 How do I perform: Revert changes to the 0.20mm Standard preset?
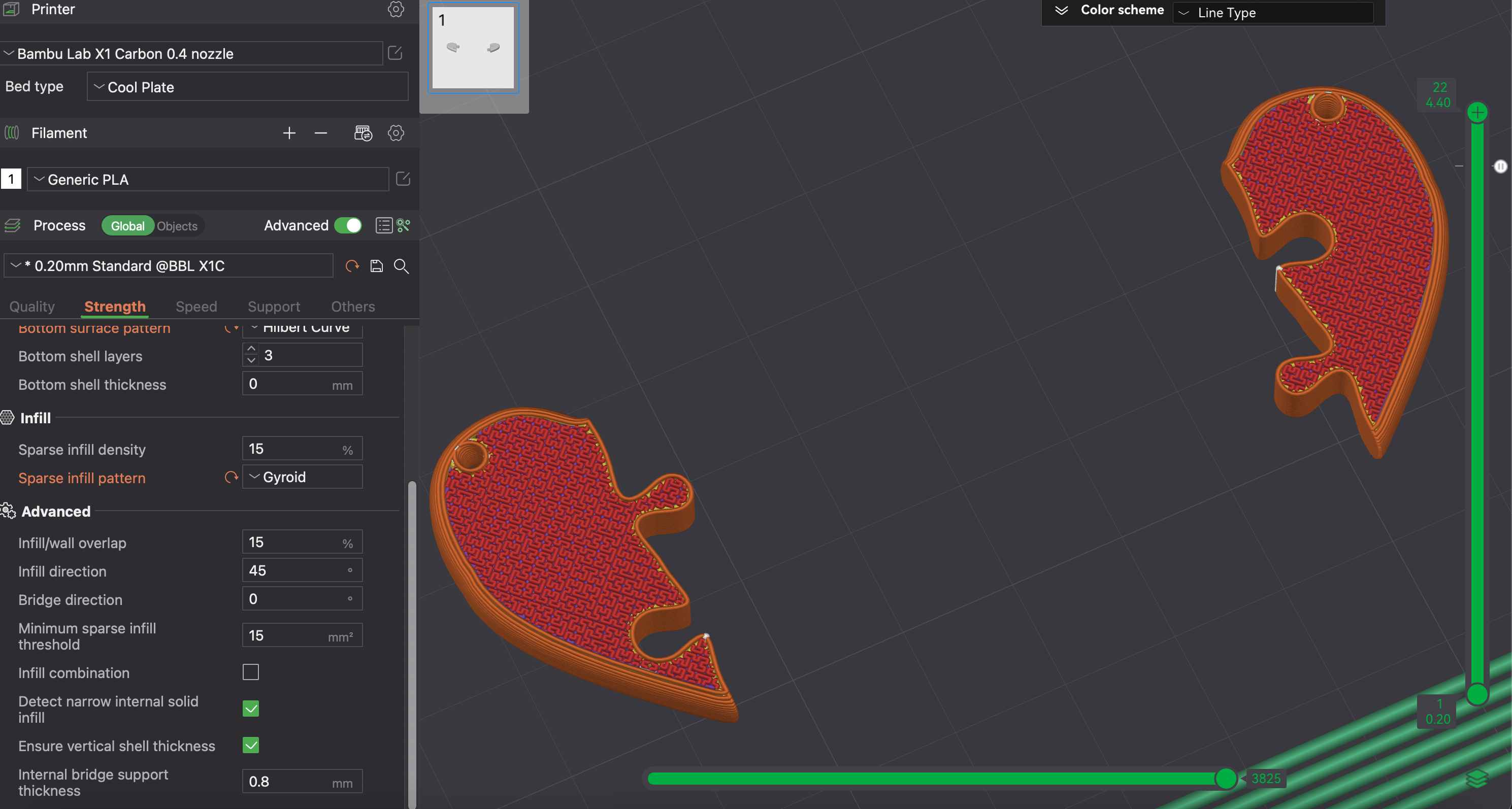[x=352, y=266]
